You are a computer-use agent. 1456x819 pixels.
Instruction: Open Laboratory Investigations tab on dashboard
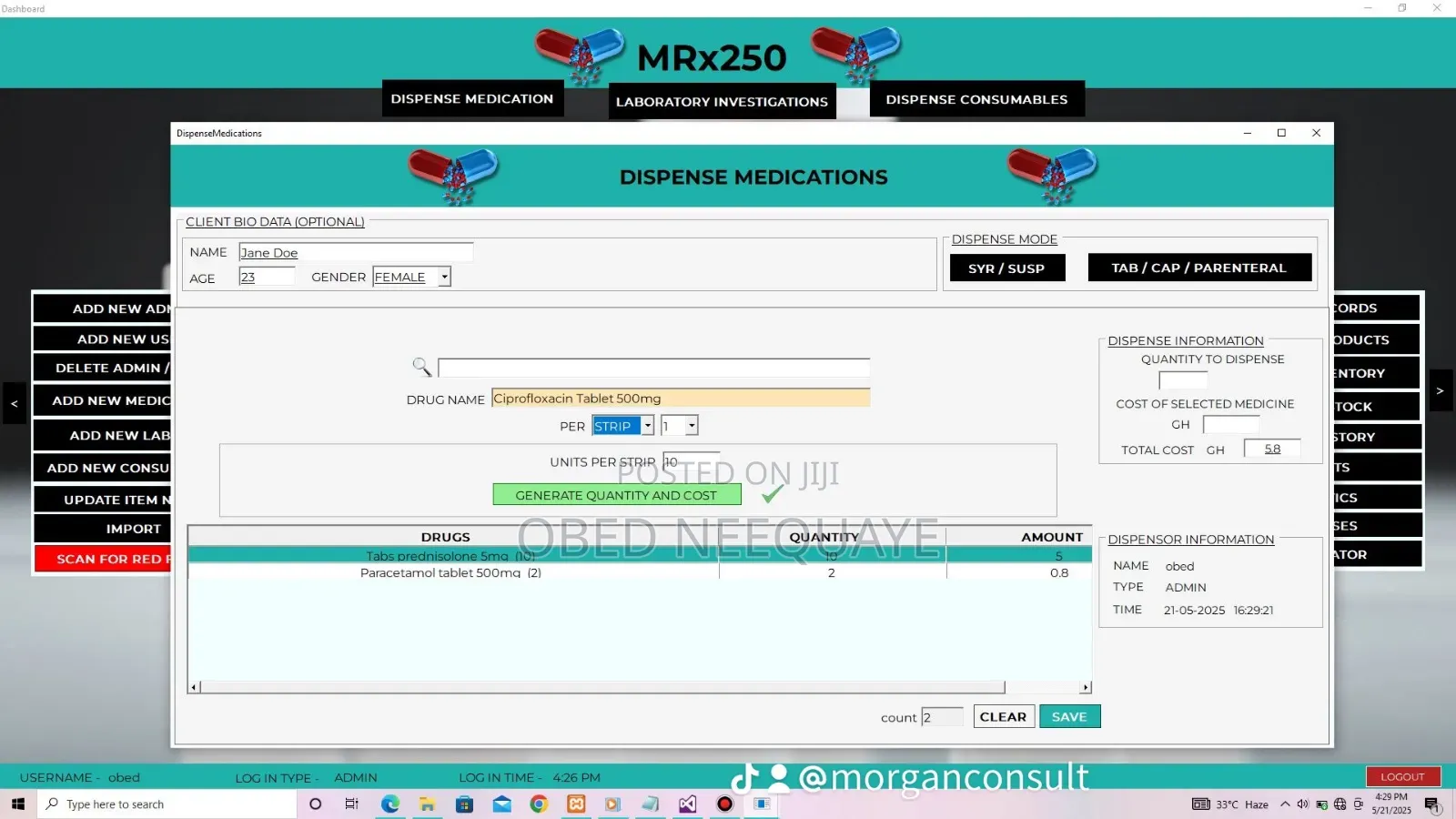(722, 101)
